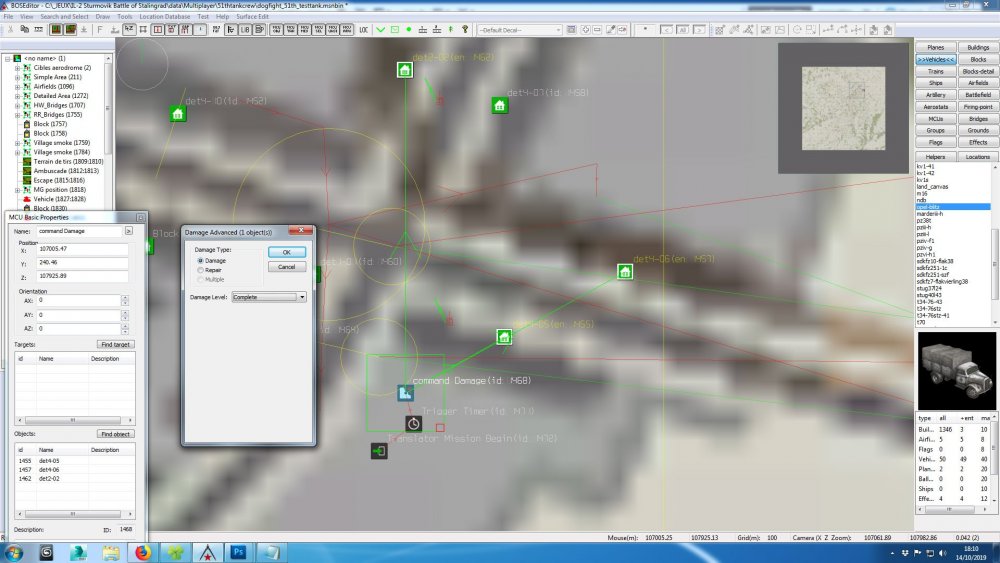Screen dimensions: 1000x563
Task: Click the green checkmark toolbar icon
Action: tap(381, 29)
